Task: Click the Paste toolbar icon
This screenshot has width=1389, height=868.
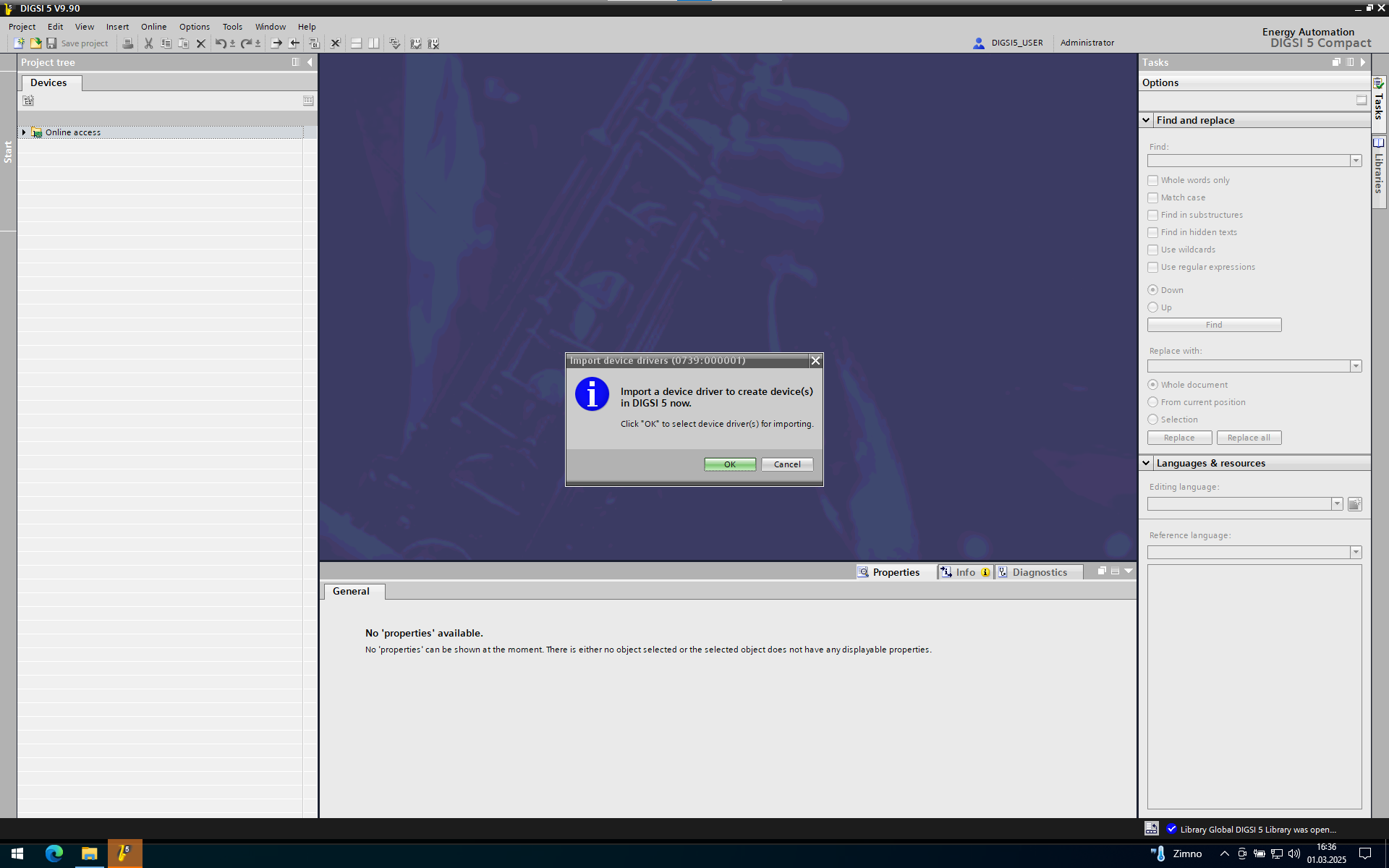Action: point(183,43)
